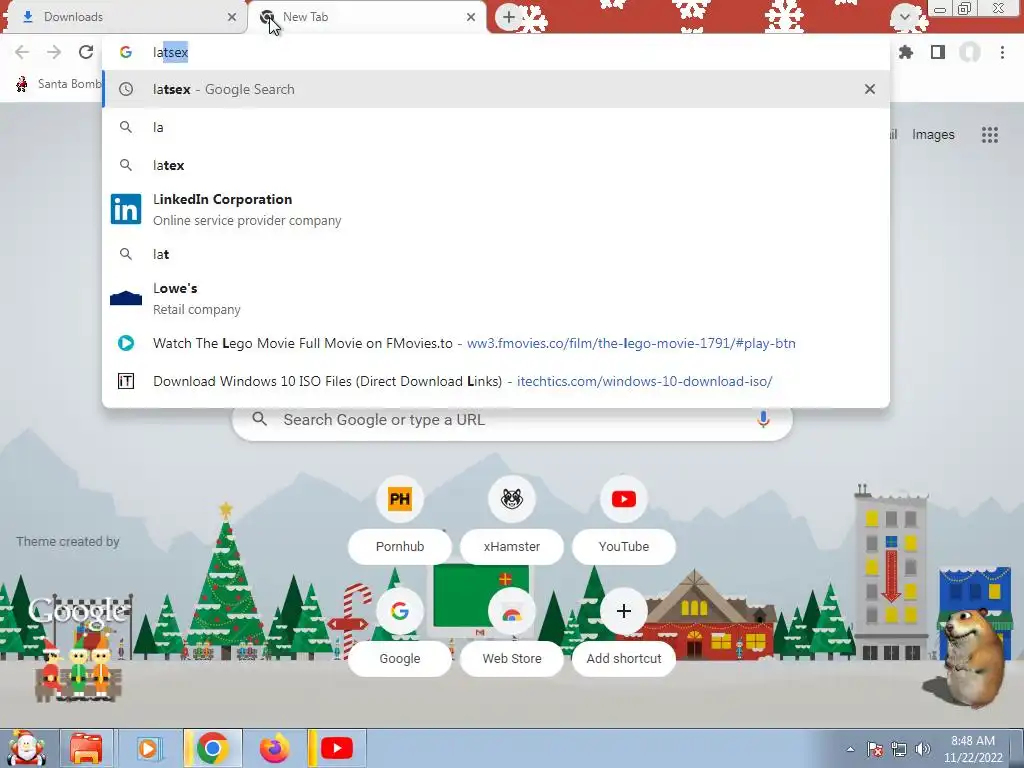Select the 'latex' search suggestion
This screenshot has height=768, width=1024.
[496, 165]
